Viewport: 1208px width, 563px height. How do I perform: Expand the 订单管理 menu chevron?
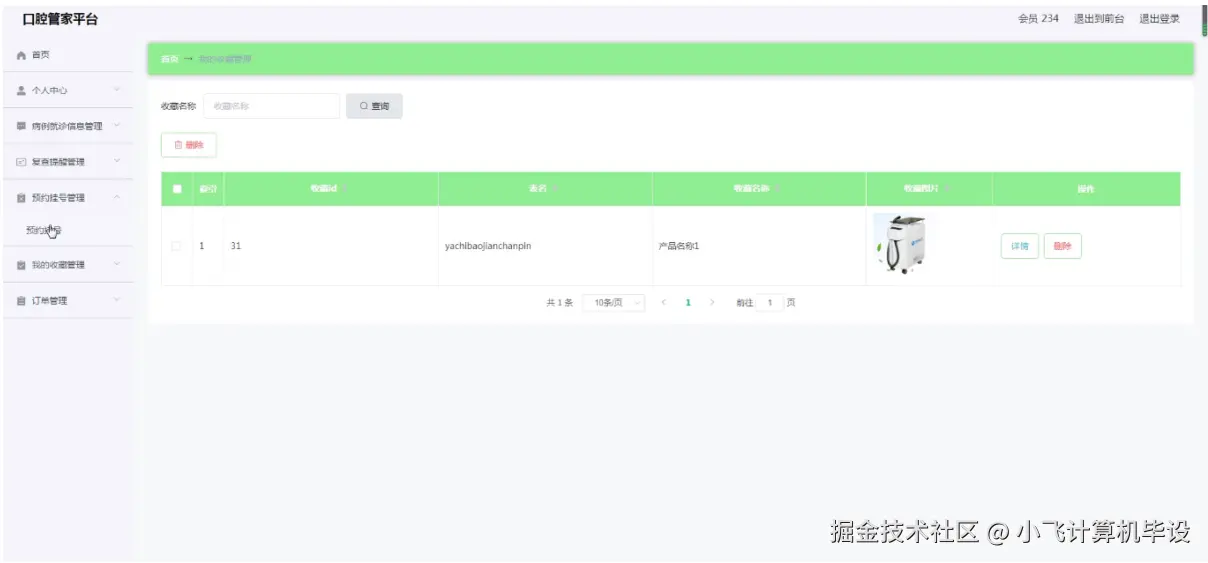[x=116, y=301]
